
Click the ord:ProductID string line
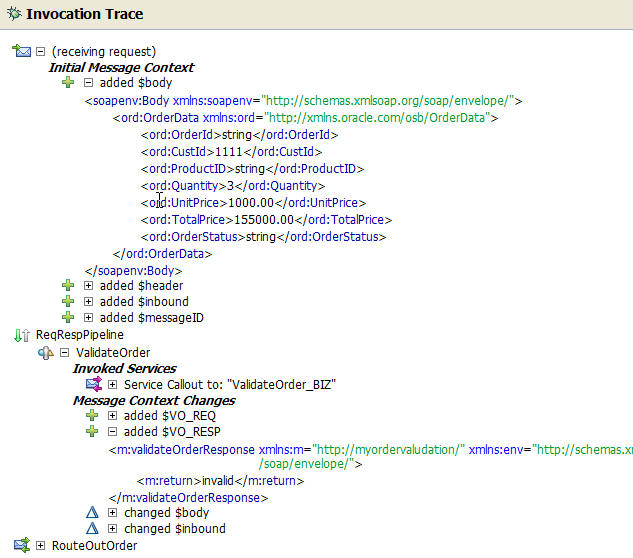252,169
